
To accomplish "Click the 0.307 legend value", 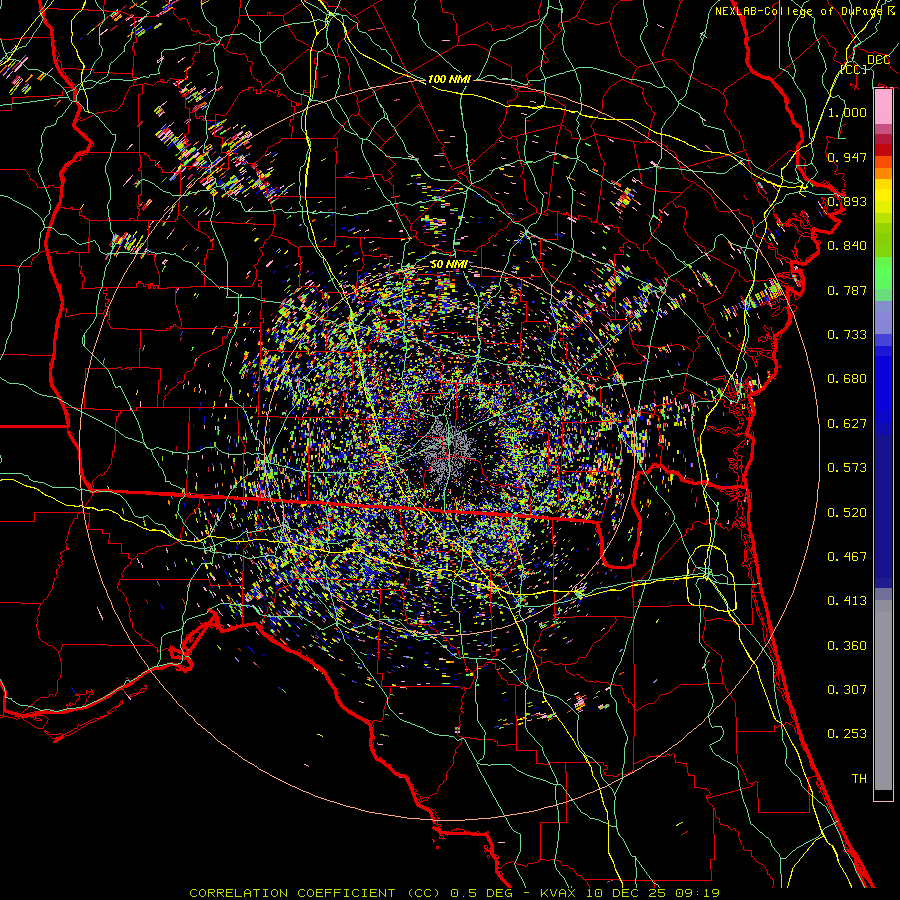I will [x=847, y=690].
